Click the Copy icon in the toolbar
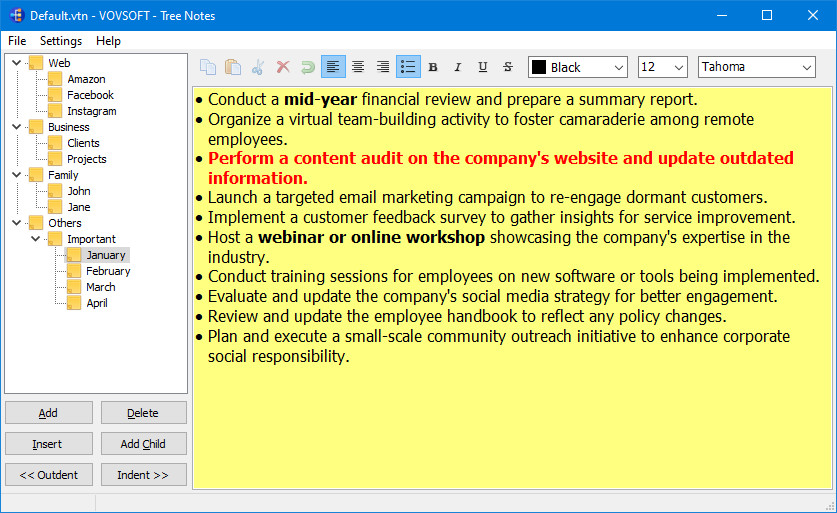The height and width of the screenshot is (513, 837). 208,67
